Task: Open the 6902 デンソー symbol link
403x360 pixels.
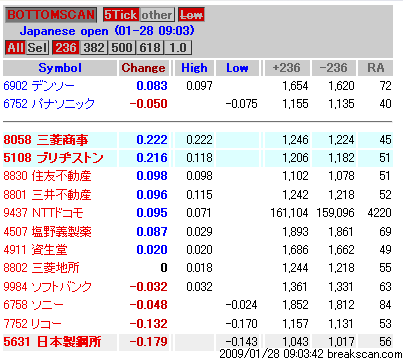Action: (x=39, y=86)
